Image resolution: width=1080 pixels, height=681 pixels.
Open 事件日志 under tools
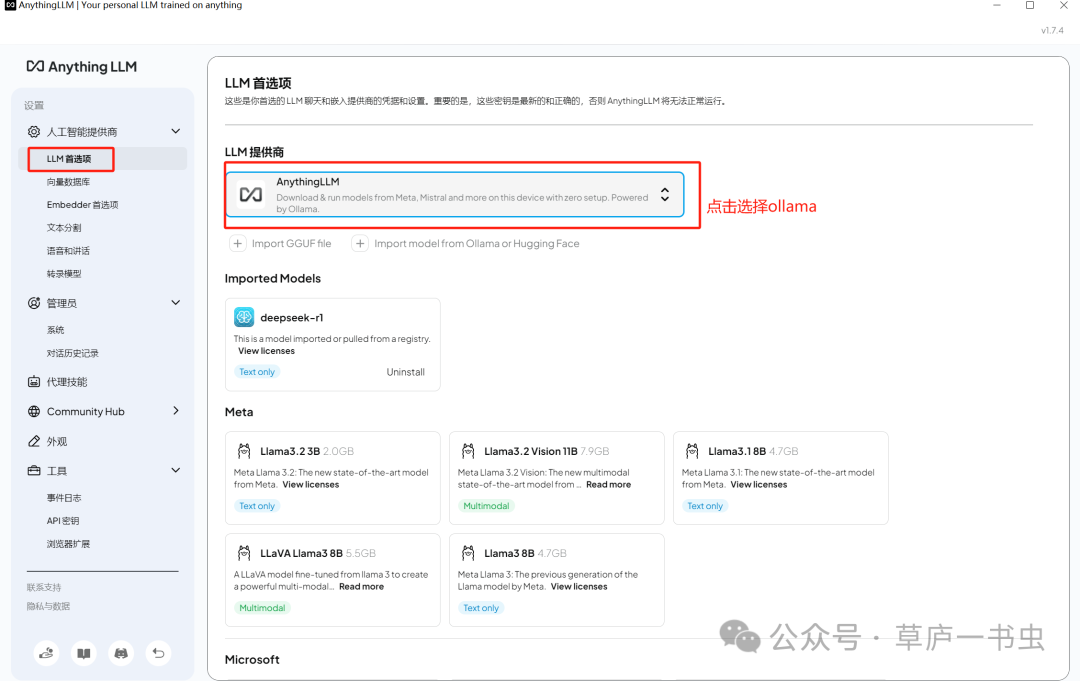click(64, 498)
